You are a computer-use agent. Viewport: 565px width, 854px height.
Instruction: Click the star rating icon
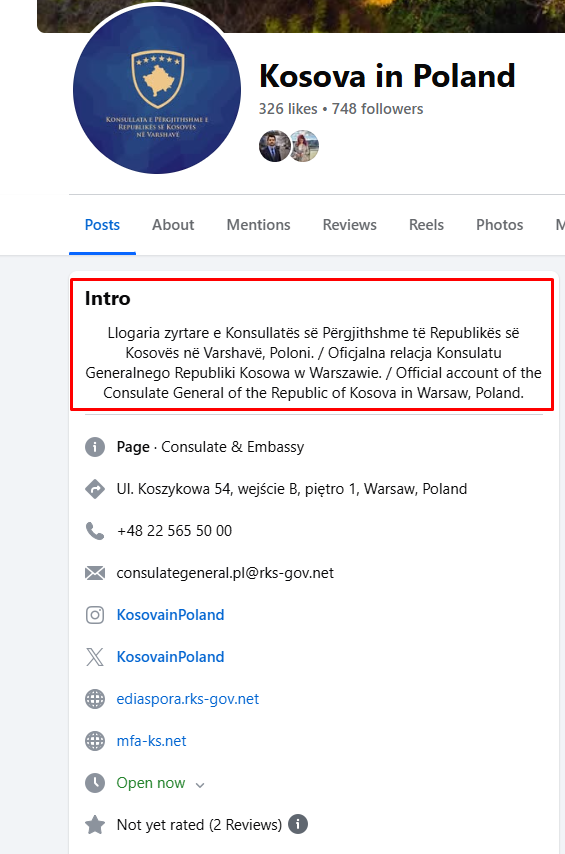tap(95, 825)
